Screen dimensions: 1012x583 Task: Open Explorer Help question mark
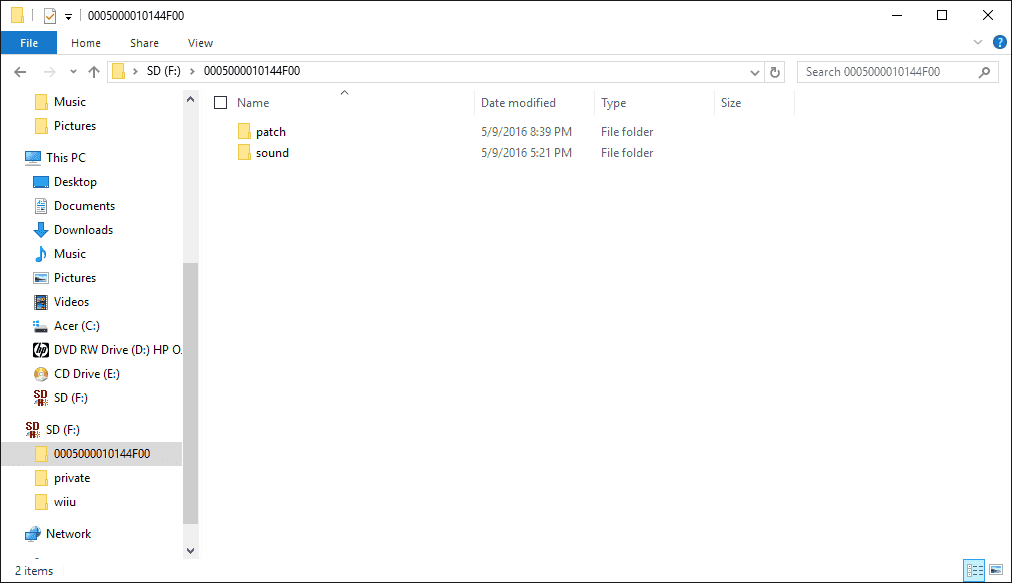(x=999, y=43)
